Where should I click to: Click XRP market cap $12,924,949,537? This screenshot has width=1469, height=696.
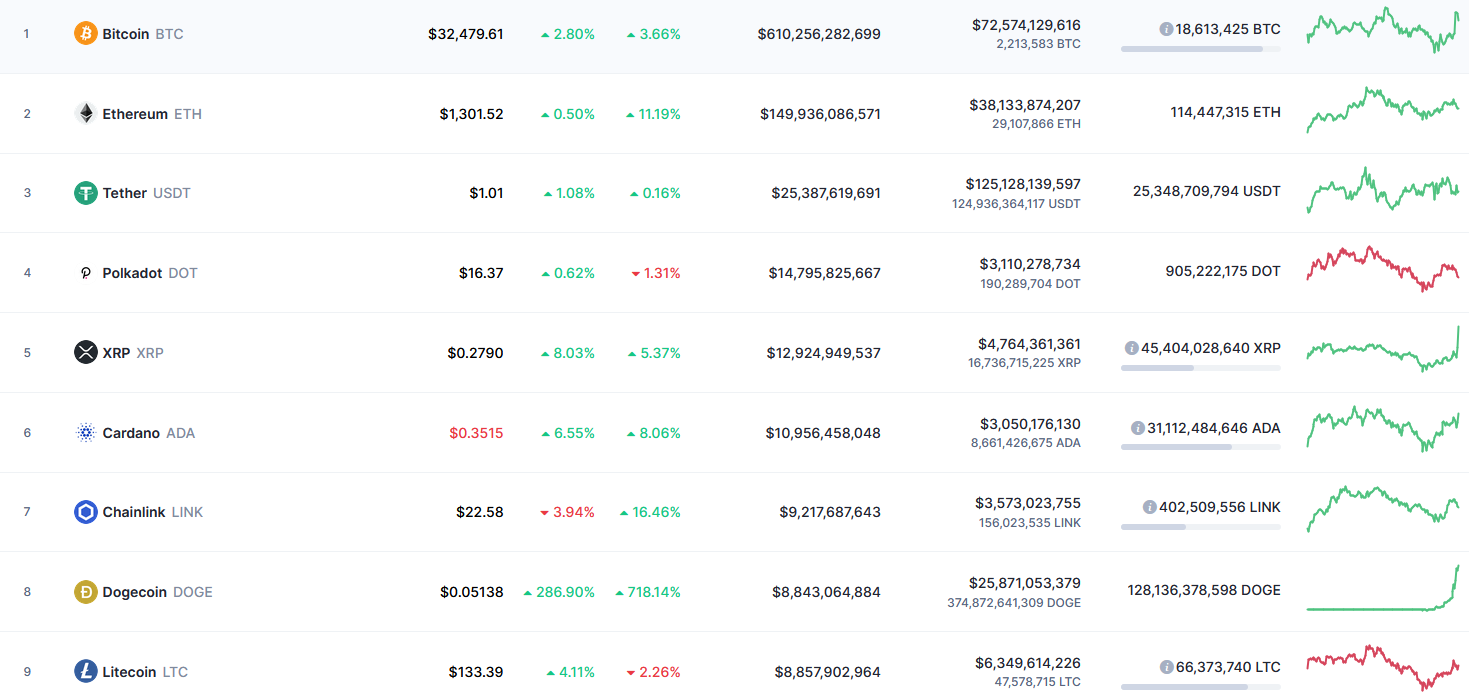(x=824, y=353)
